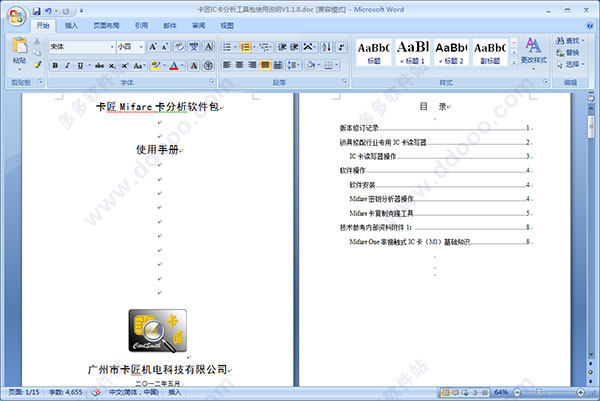
Task: Open the Paragraph dialog launcher
Action: (345, 82)
